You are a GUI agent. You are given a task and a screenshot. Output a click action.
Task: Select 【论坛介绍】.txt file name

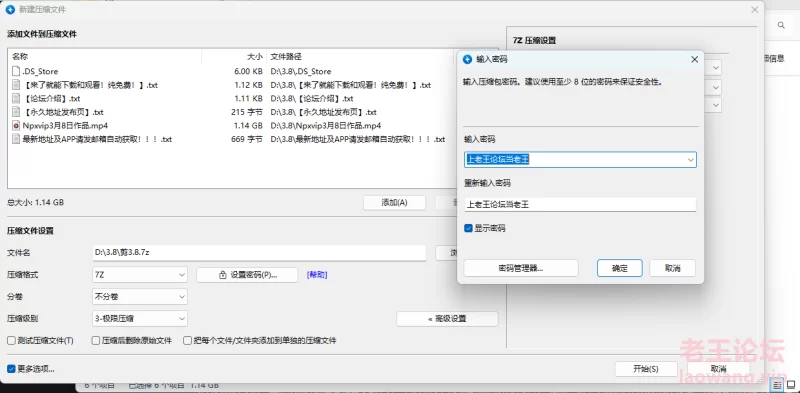tap(52, 99)
